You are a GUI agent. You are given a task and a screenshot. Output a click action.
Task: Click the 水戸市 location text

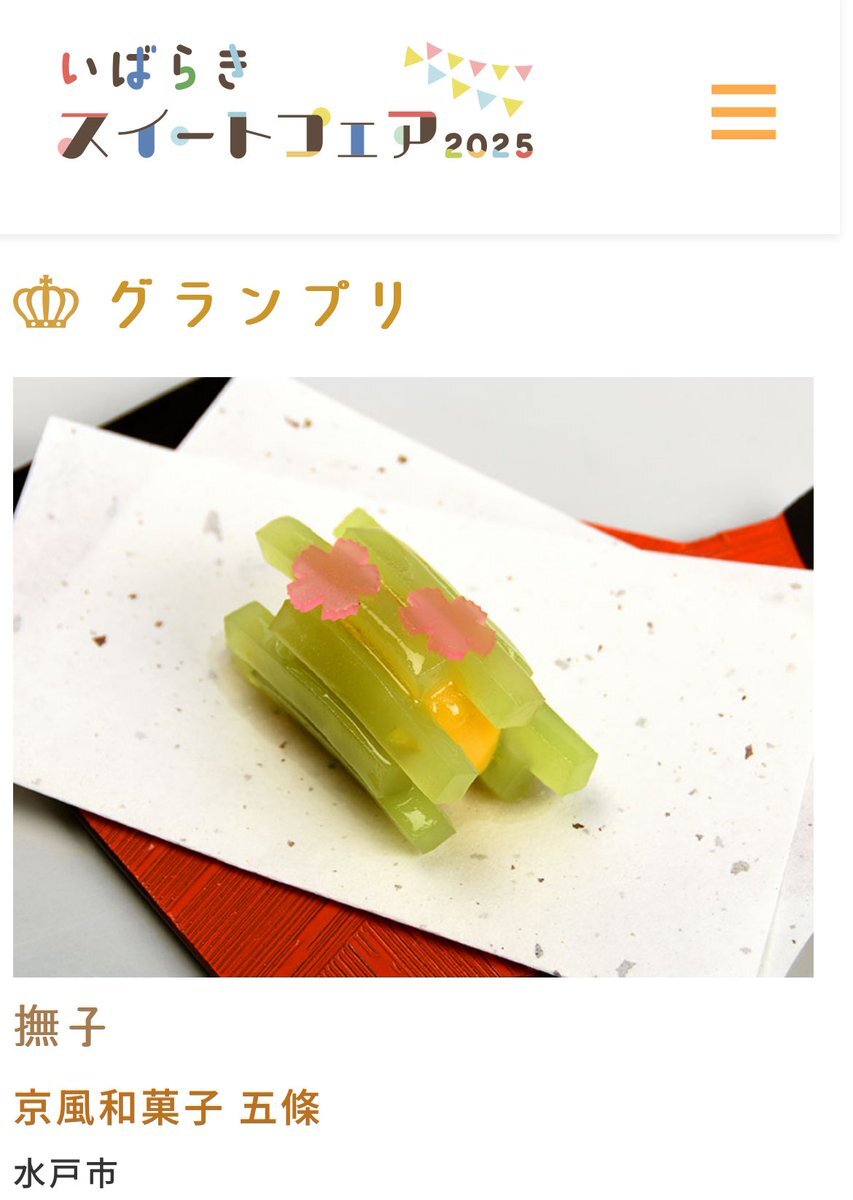(x=65, y=1174)
